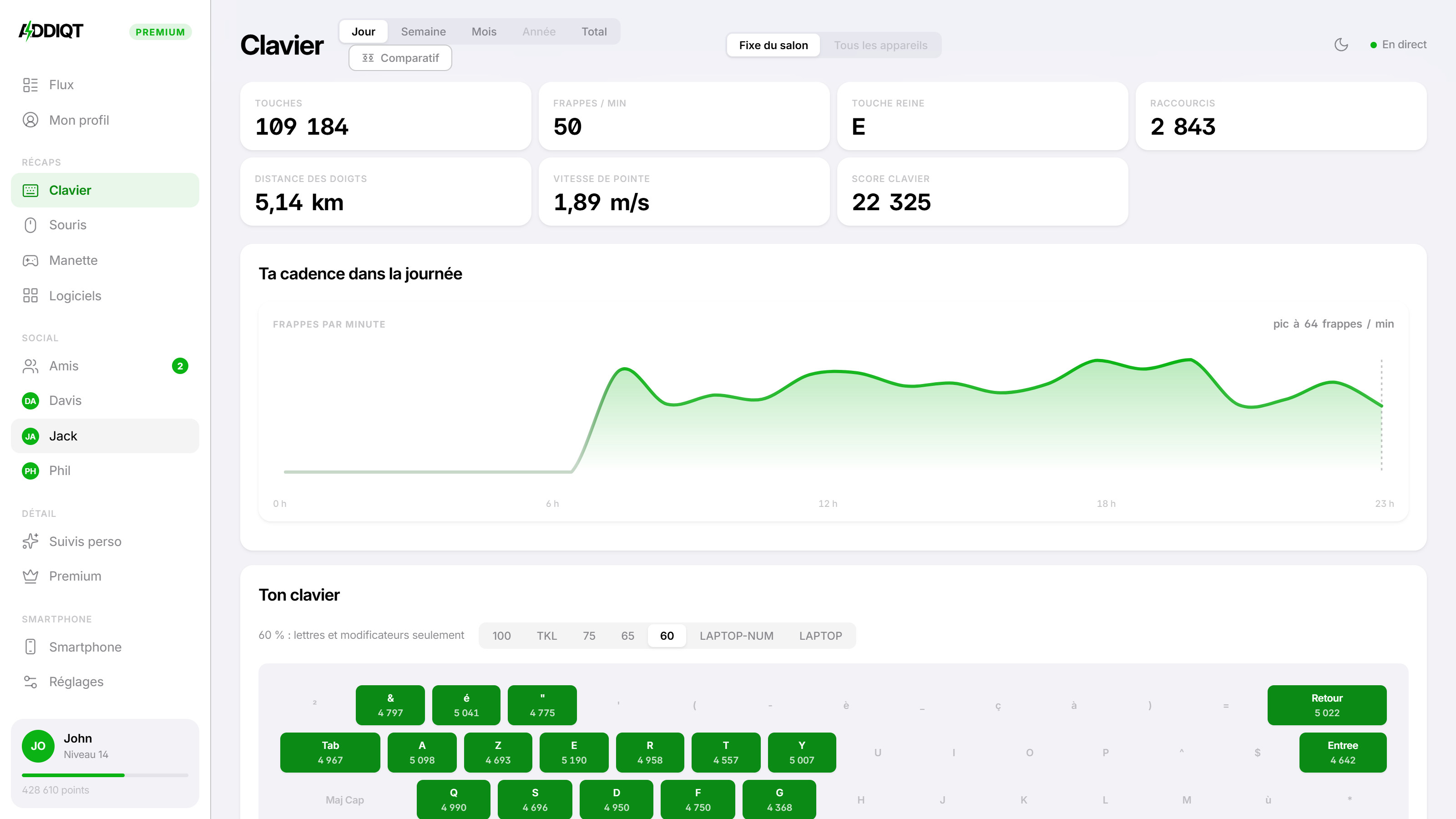Click the Tab key showing 4 967
1456x819 pixels.
pos(330,752)
